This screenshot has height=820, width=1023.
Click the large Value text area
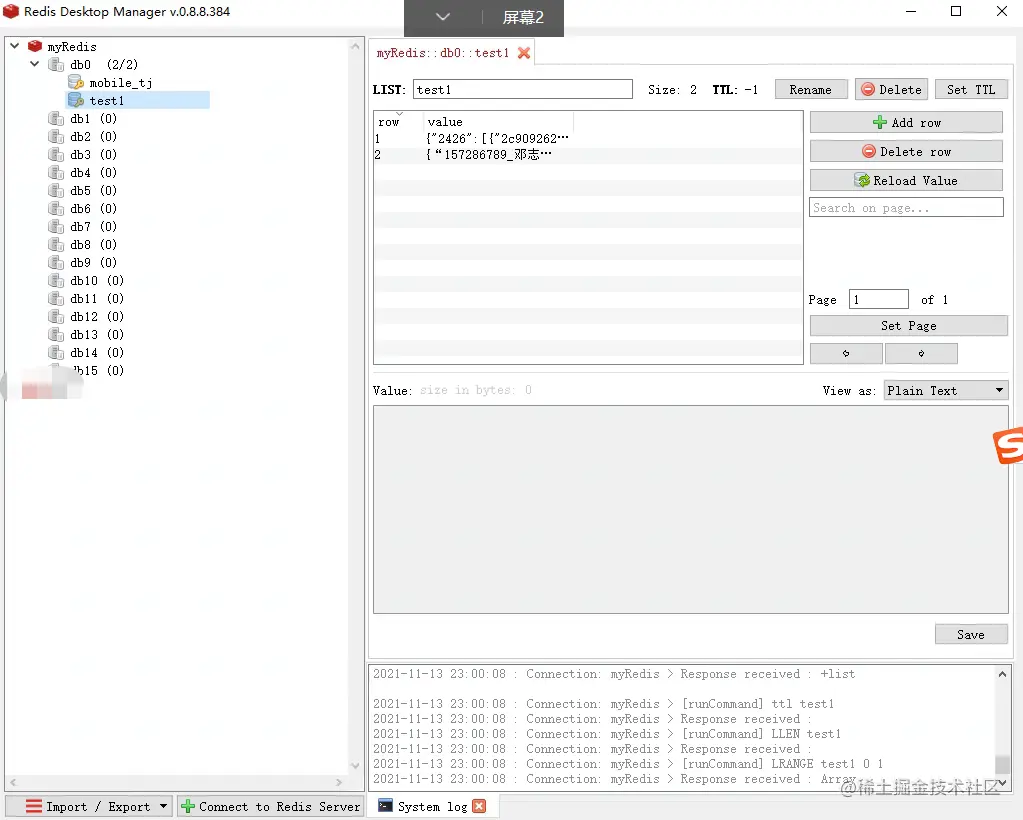pos(690,509)
